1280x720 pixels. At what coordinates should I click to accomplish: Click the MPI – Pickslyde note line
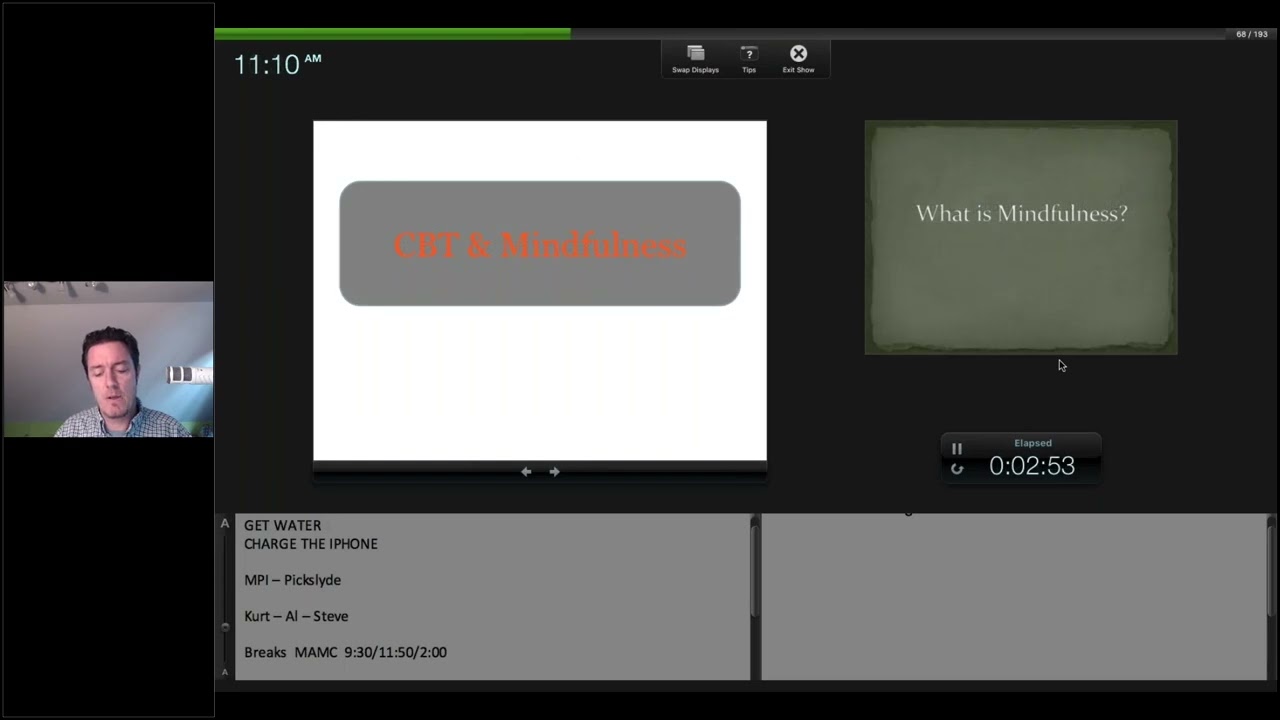(293, 580)
